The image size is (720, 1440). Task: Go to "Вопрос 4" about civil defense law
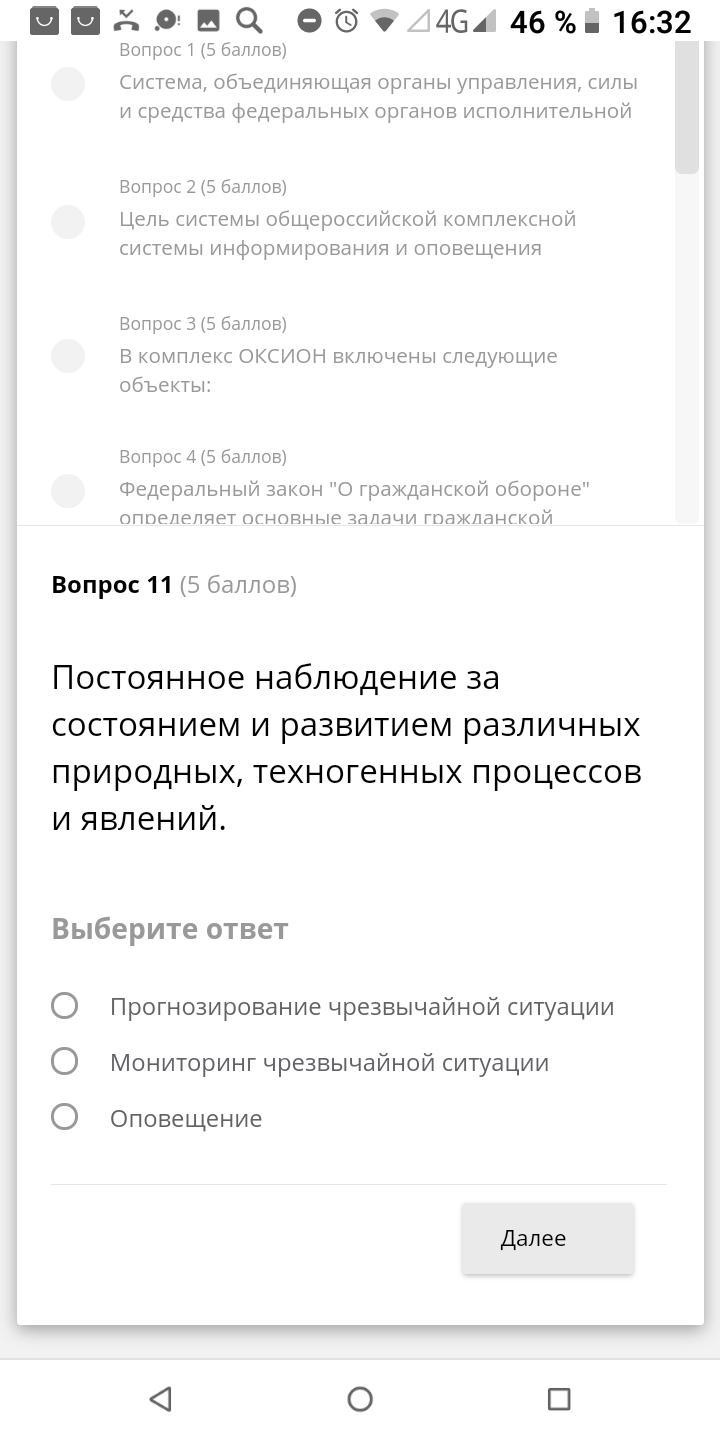tap(354, 490)
